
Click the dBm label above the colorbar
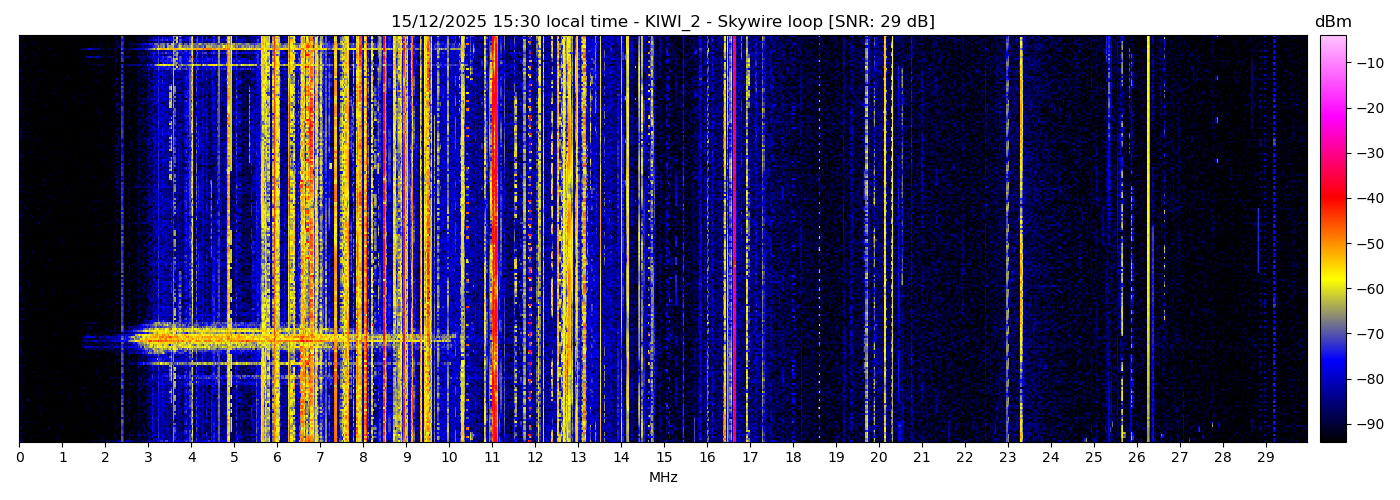(1332, 22)
